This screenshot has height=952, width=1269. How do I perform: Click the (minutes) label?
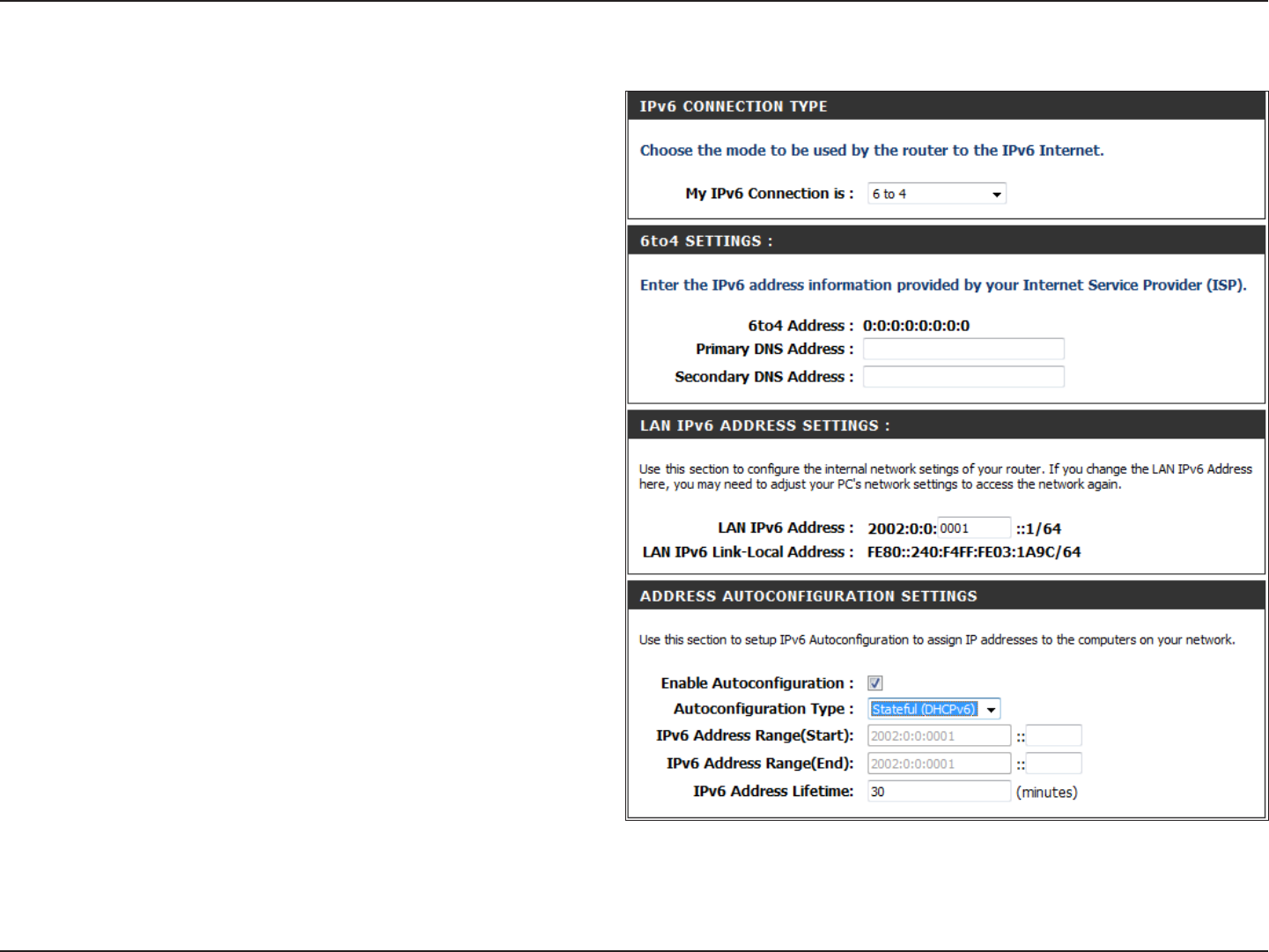[1047, 793]
